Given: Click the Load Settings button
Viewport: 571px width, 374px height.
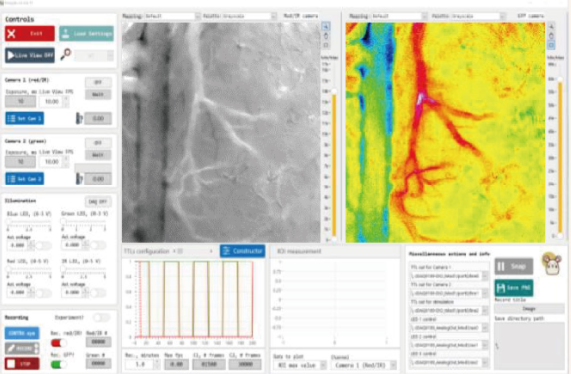Looking at the screenshot, I should click(x=86, y=34).
